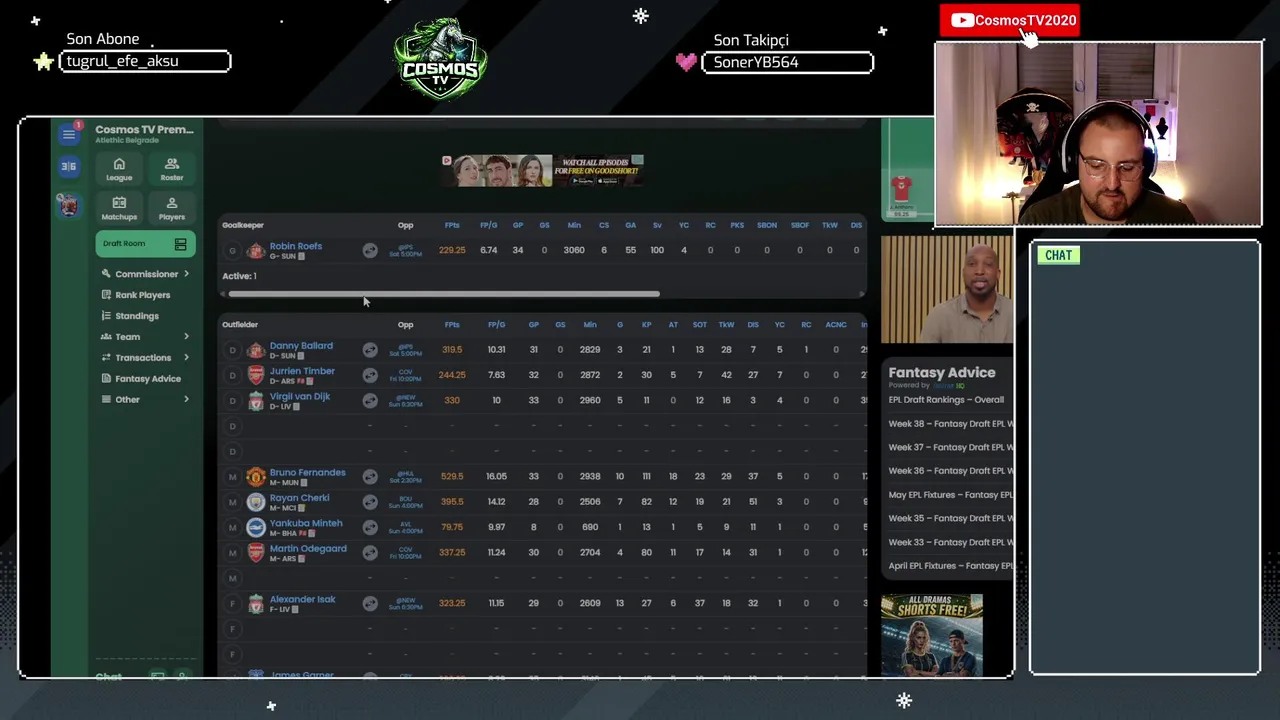Expand the Team submenu
The image size is (1280, 720).
146,337
